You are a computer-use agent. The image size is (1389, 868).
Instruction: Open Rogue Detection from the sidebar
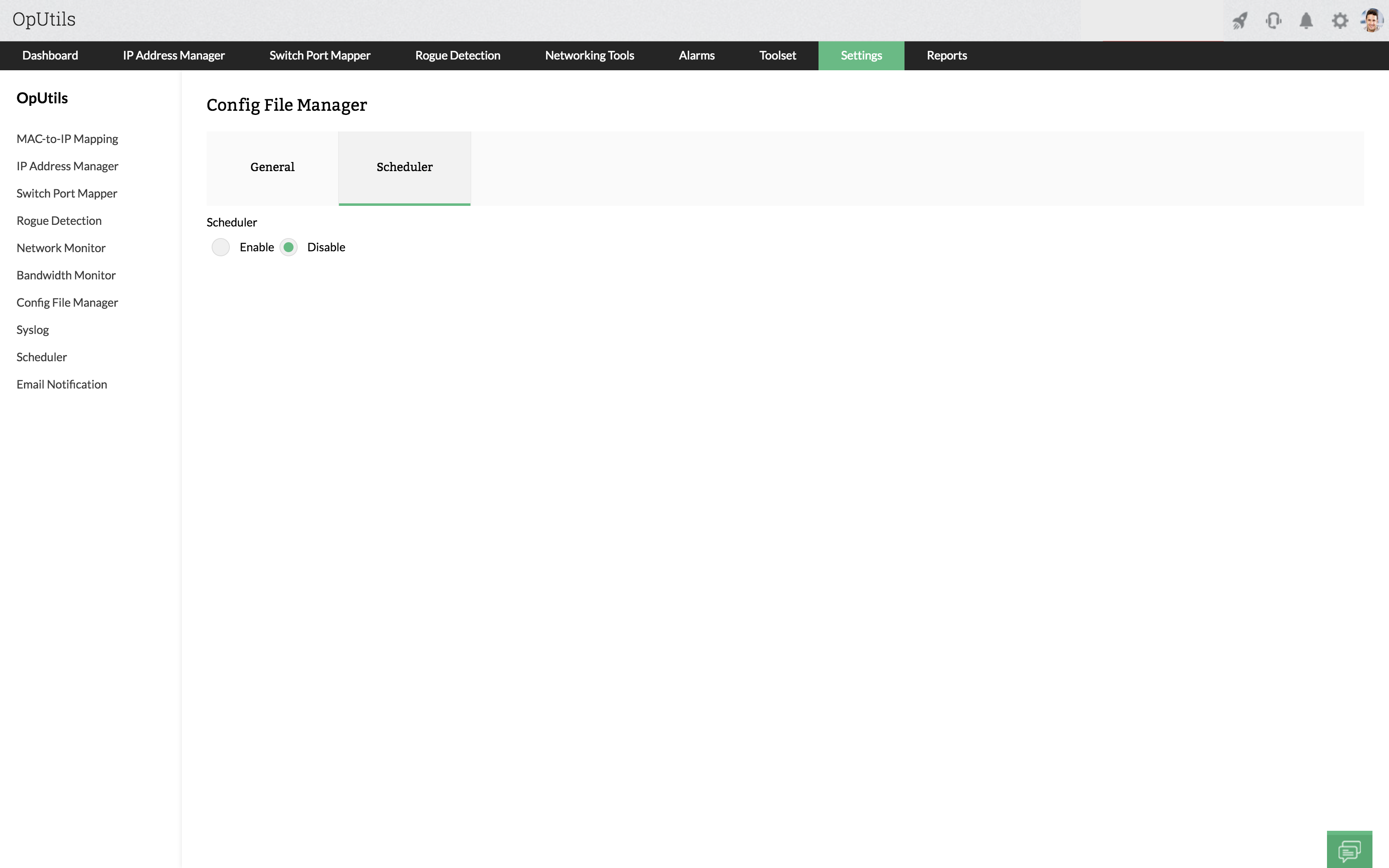click(x=59, y=221)
